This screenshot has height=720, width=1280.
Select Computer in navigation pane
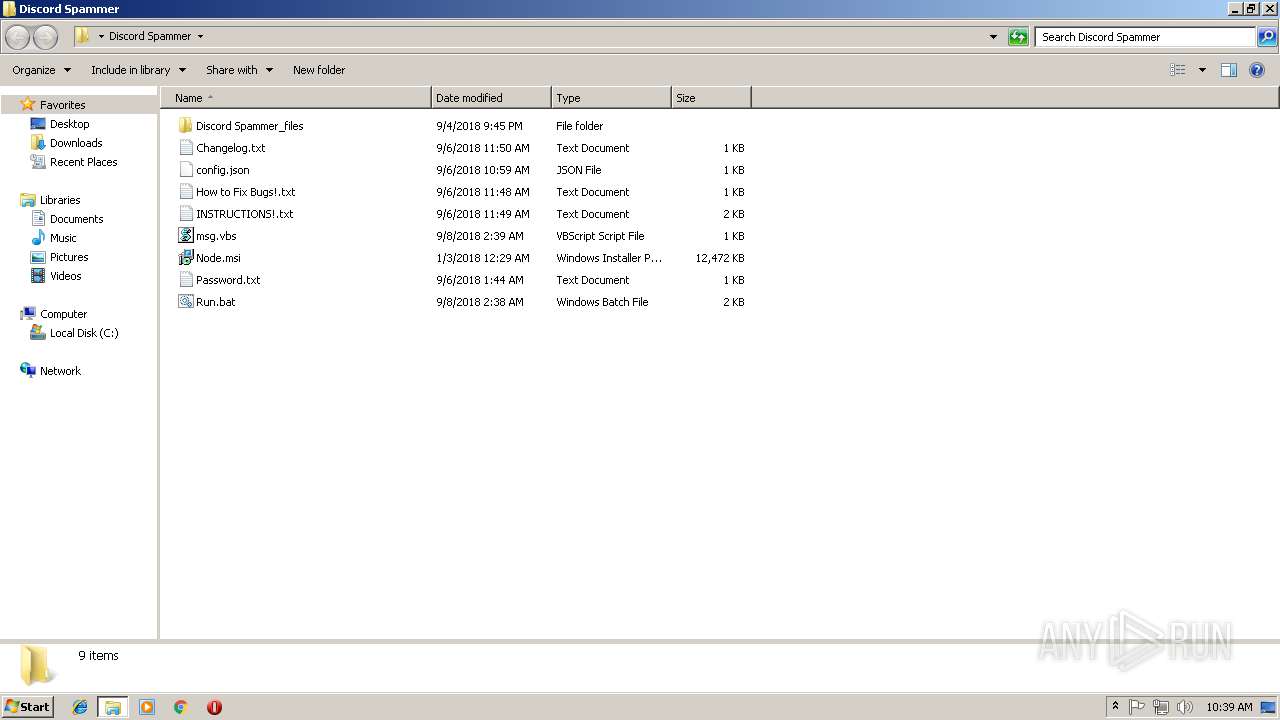click(x=63, y=314)
